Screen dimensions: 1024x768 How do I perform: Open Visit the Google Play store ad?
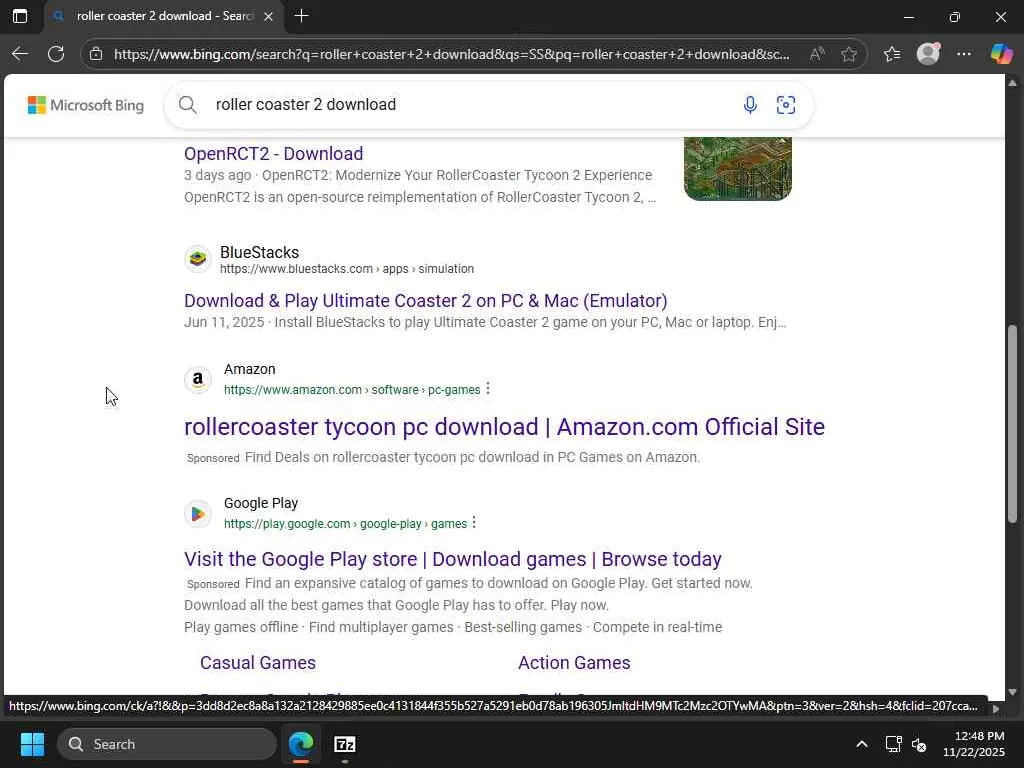pyautogui.click(x=453, y=559)
